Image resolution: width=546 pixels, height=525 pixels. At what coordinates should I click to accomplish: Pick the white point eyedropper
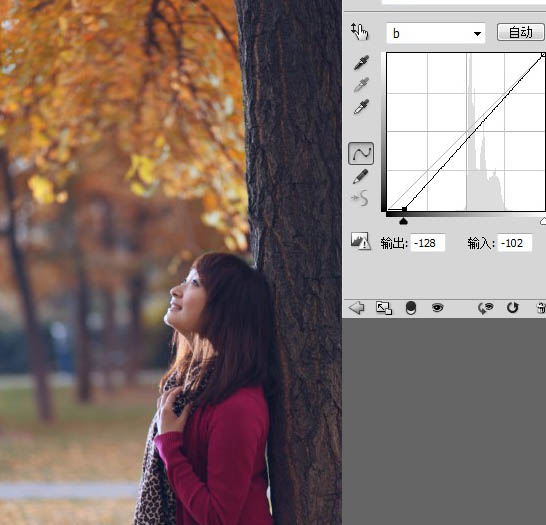[361, 107]
